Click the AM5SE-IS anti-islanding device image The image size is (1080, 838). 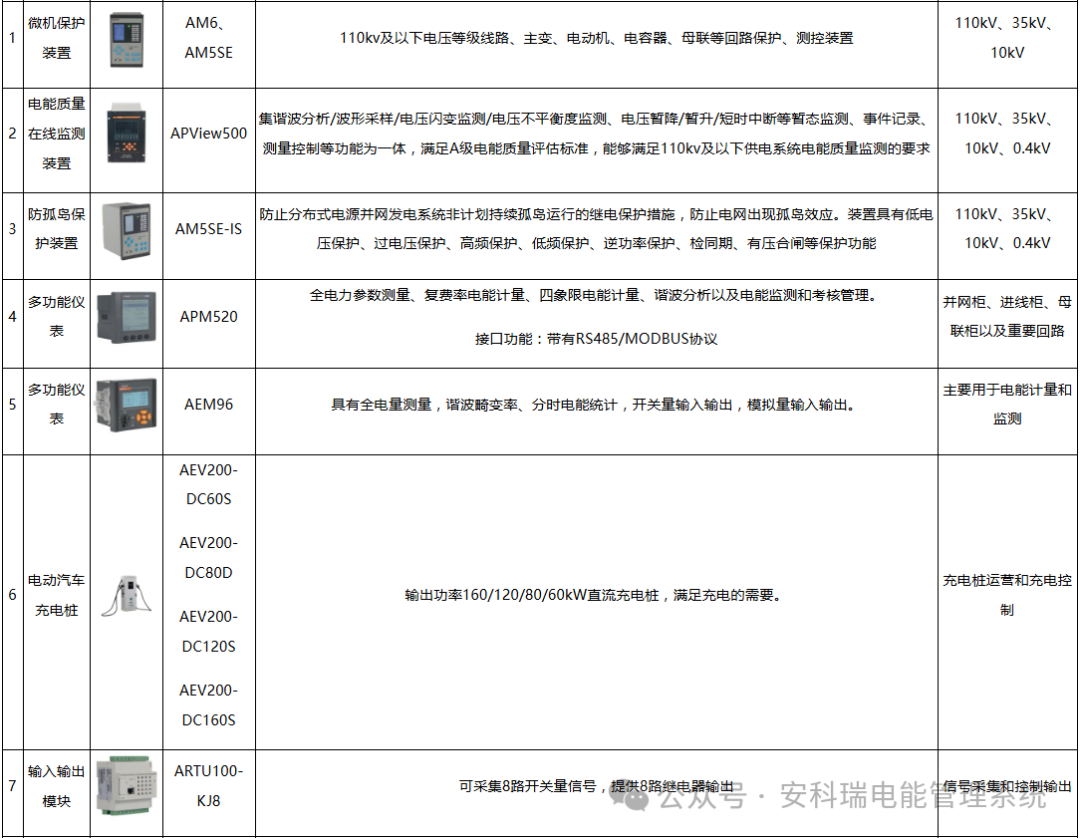point(127,230)
